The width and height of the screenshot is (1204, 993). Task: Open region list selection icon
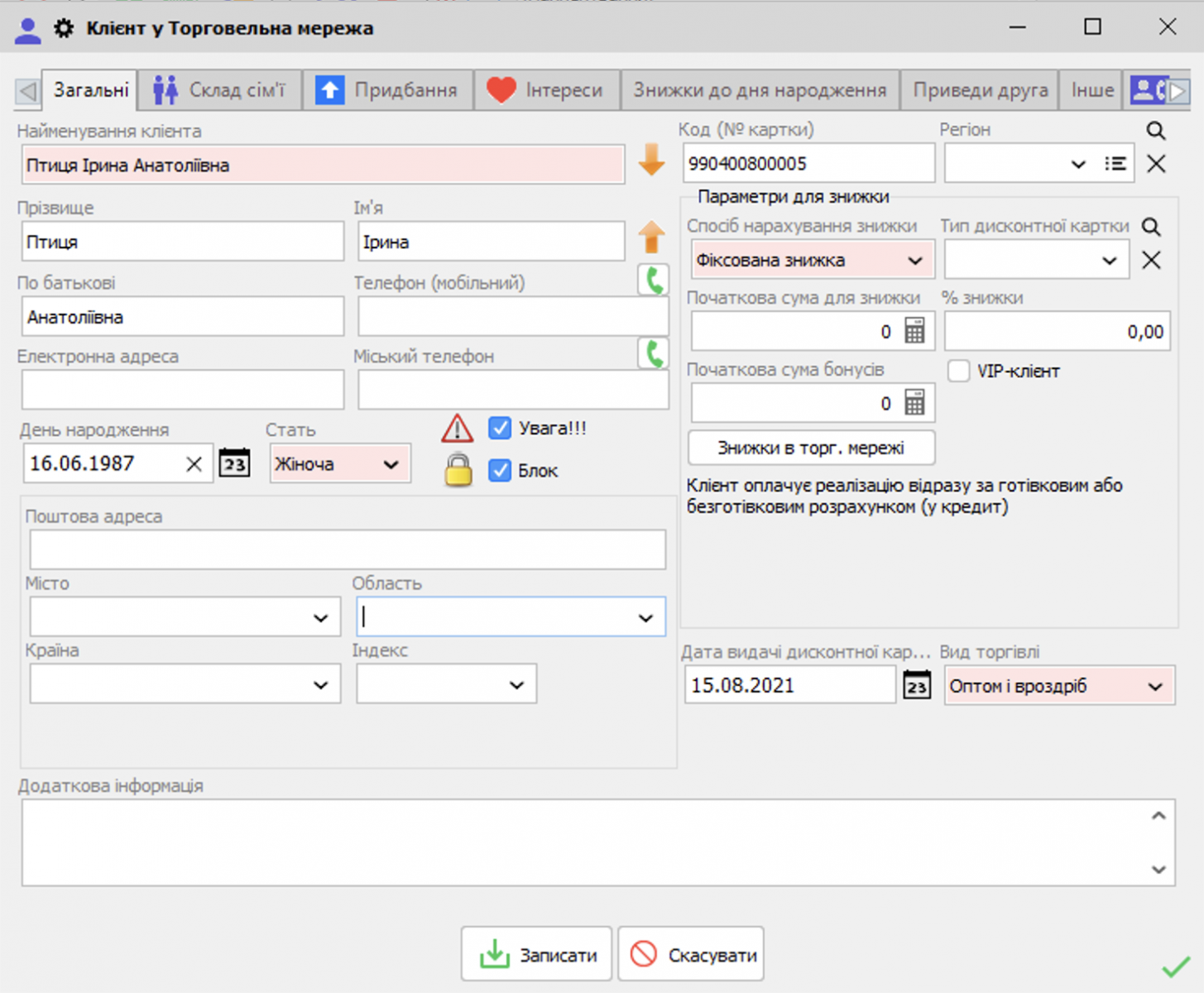coord(1115,164)
